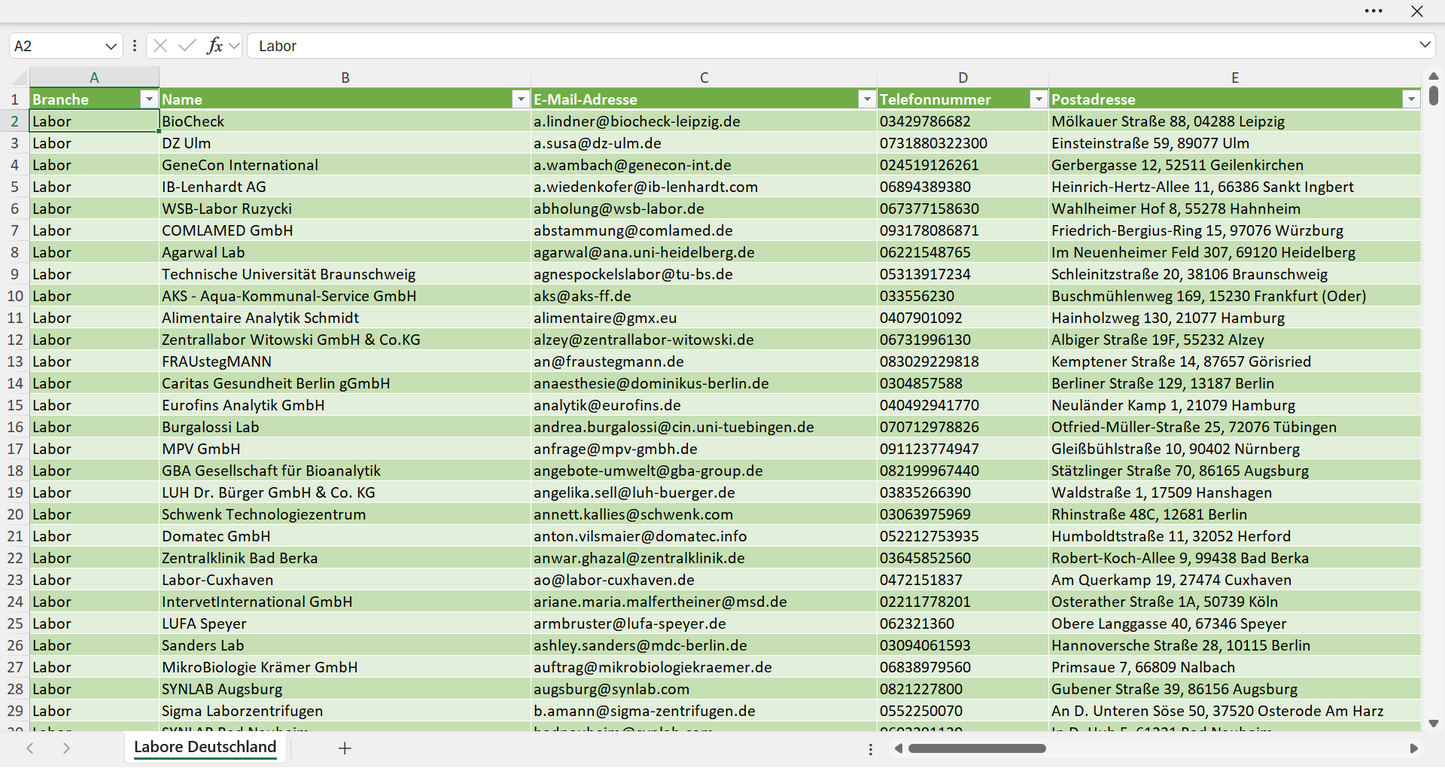Select row 10 header
Image resolution: width=1445 pixels, height=768 pixels.
[x=15, y=296]
